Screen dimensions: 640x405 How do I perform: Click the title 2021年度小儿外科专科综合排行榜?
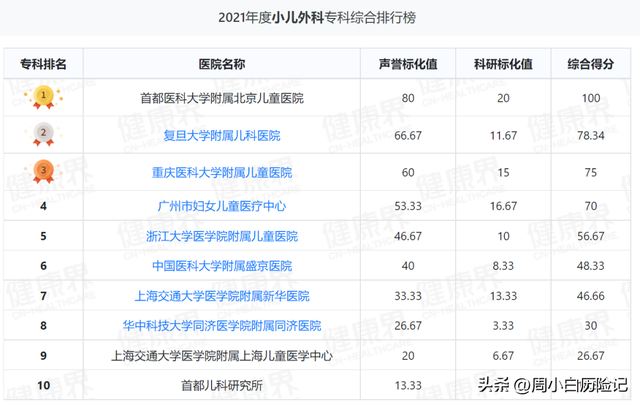317,18
